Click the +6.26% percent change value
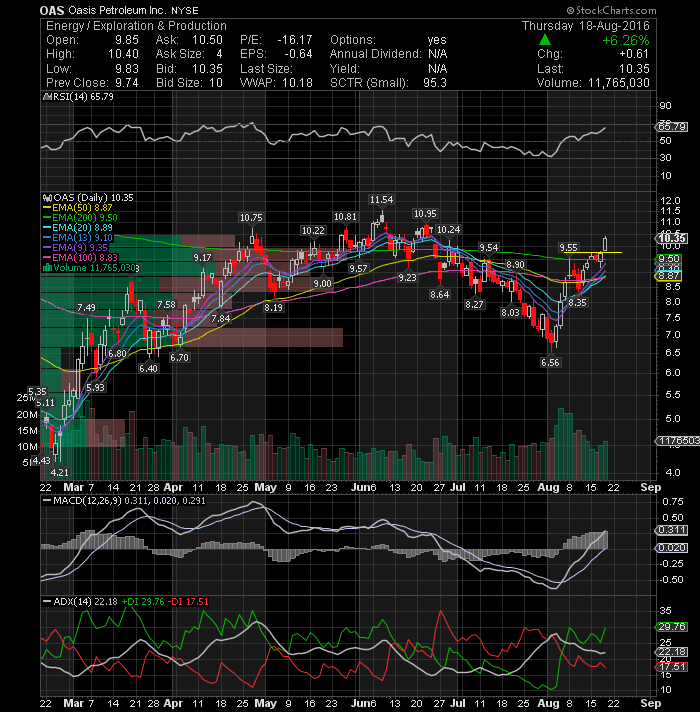Screen dimensions: 700x712 (x=626, y=40)
